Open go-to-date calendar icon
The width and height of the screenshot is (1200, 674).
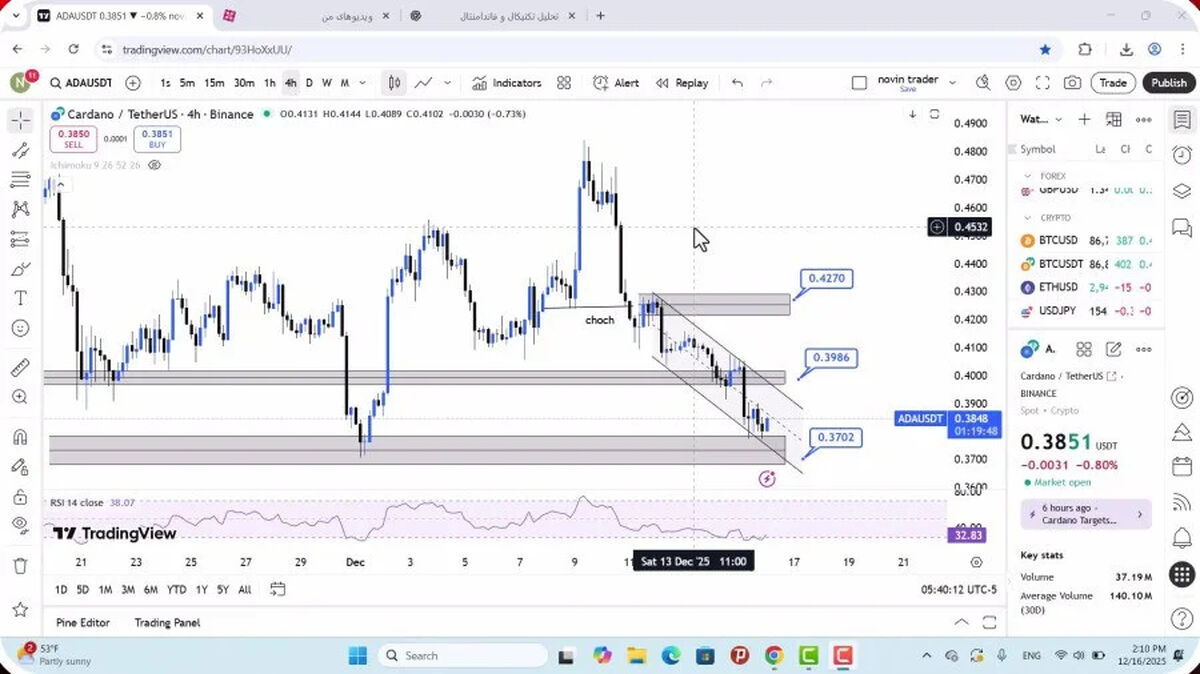[x=277, y=589]
